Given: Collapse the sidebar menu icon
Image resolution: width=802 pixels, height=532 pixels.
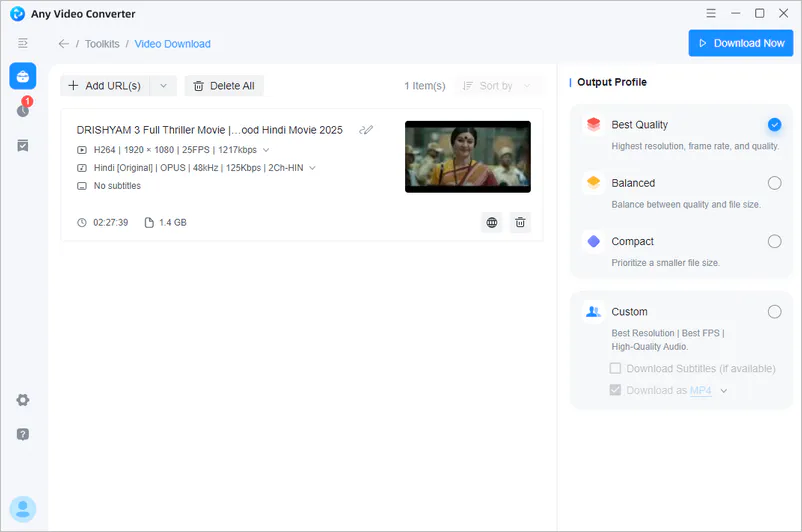Looking at the screenshot, I should click(23, 43).
